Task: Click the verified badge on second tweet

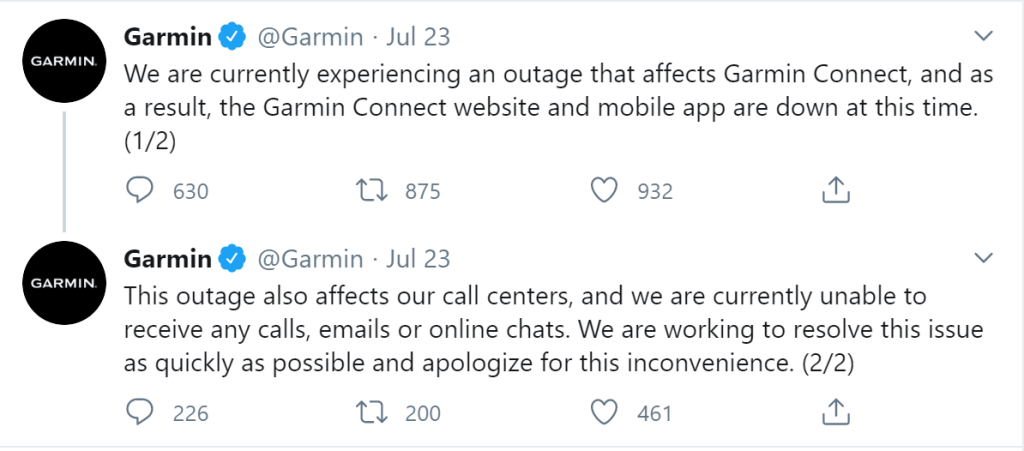Action: click(233, 259)
